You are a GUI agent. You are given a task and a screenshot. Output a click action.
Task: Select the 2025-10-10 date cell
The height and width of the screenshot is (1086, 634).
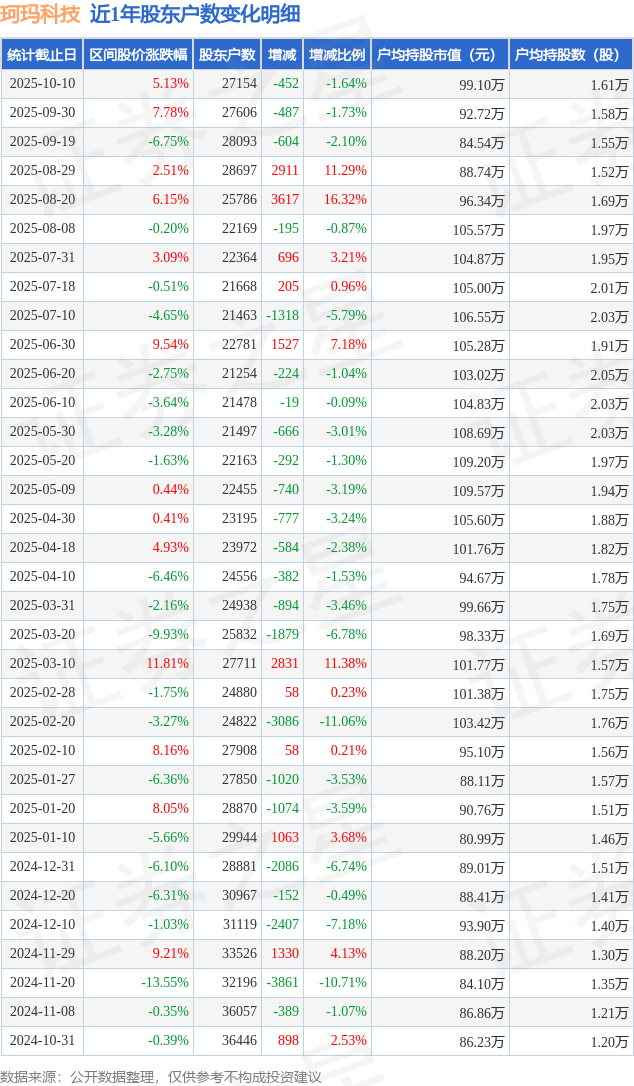pos(42,84)
